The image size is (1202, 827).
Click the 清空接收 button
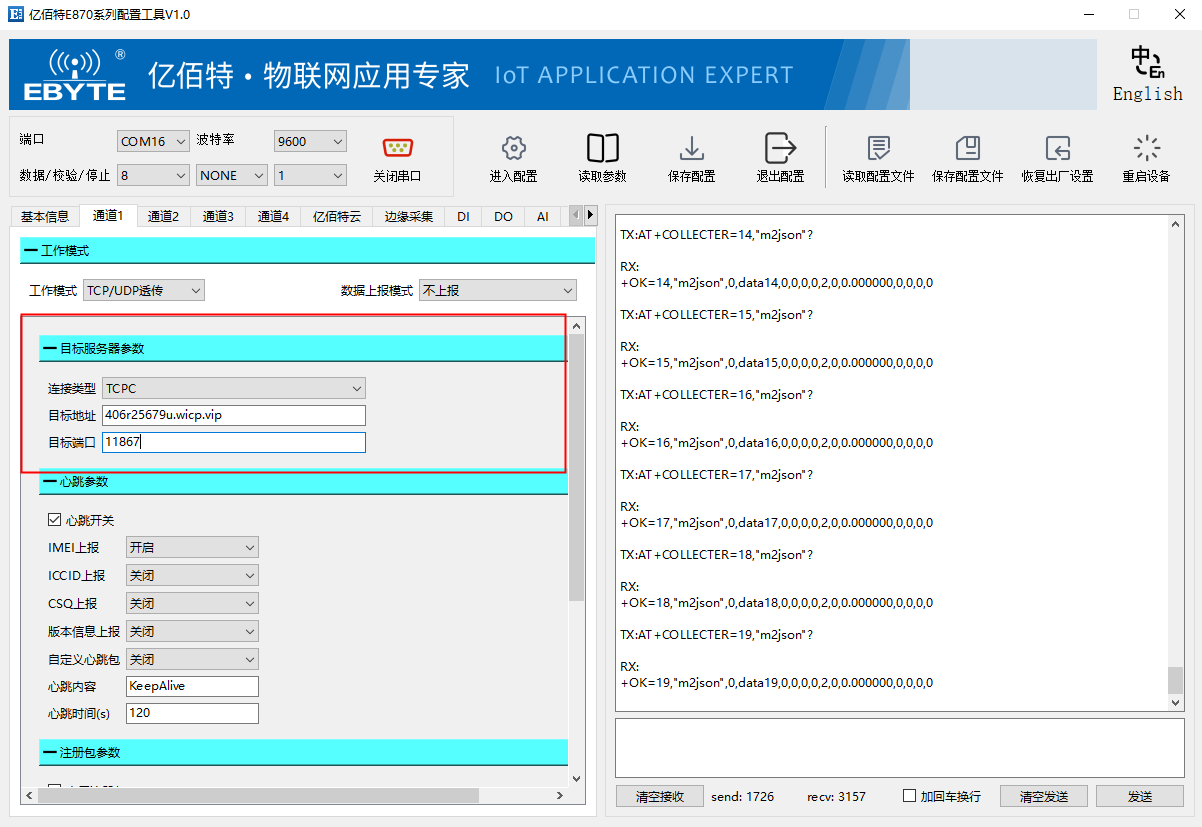click(659, 796)
